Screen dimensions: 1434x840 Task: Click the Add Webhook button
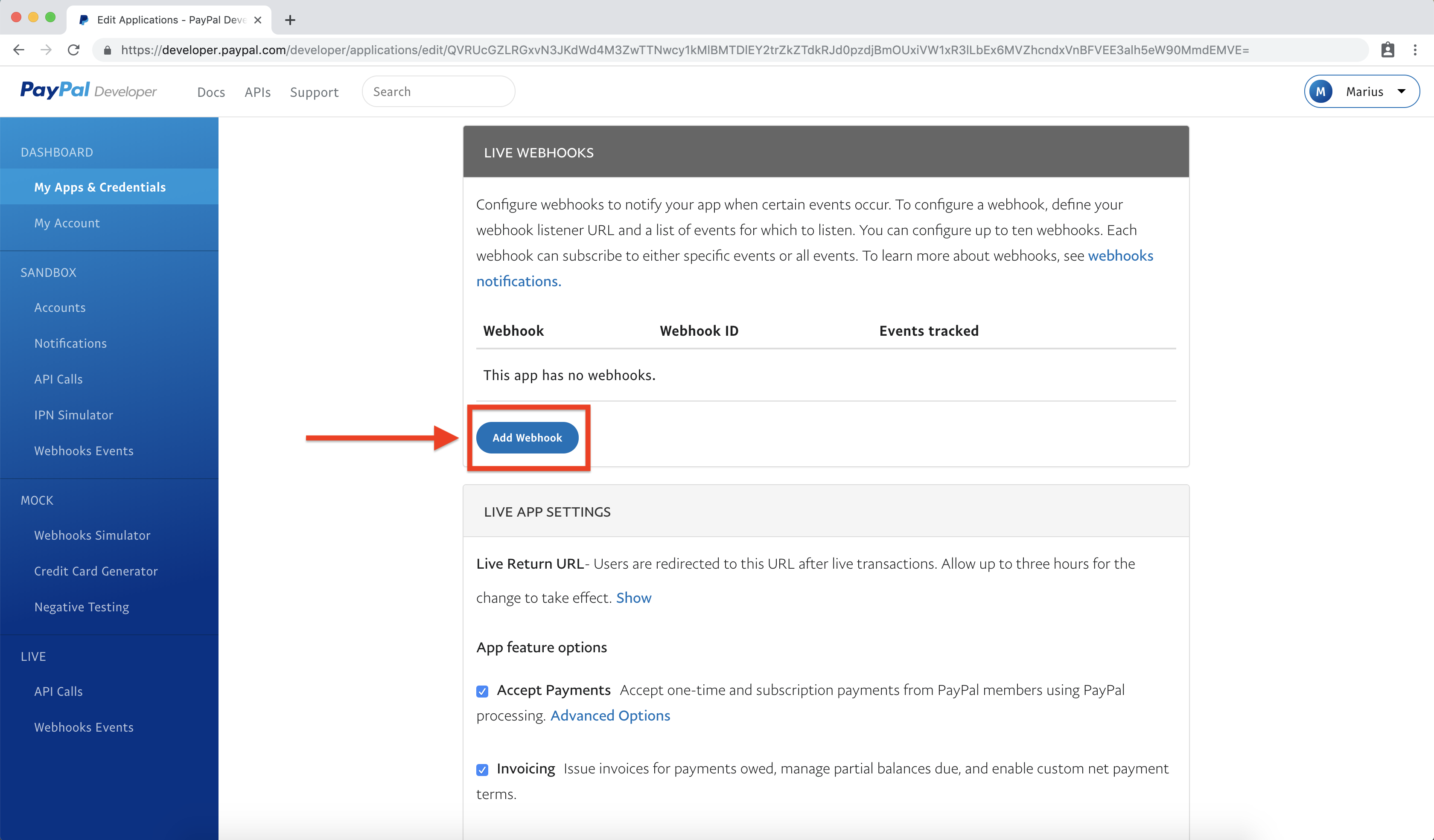point(527,437)
